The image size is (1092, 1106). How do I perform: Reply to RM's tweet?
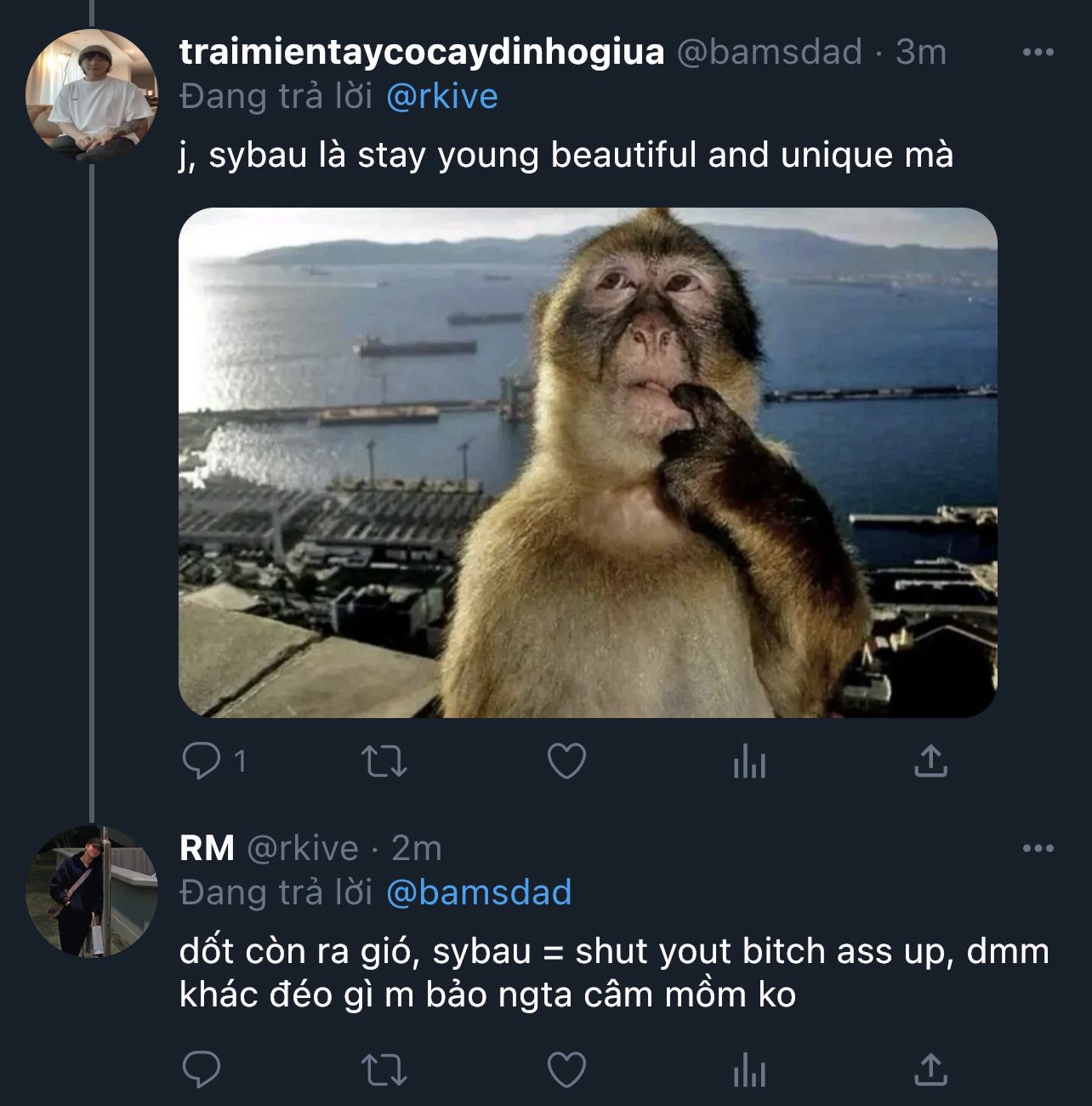pyautogui.click(x=202, y=1070)
